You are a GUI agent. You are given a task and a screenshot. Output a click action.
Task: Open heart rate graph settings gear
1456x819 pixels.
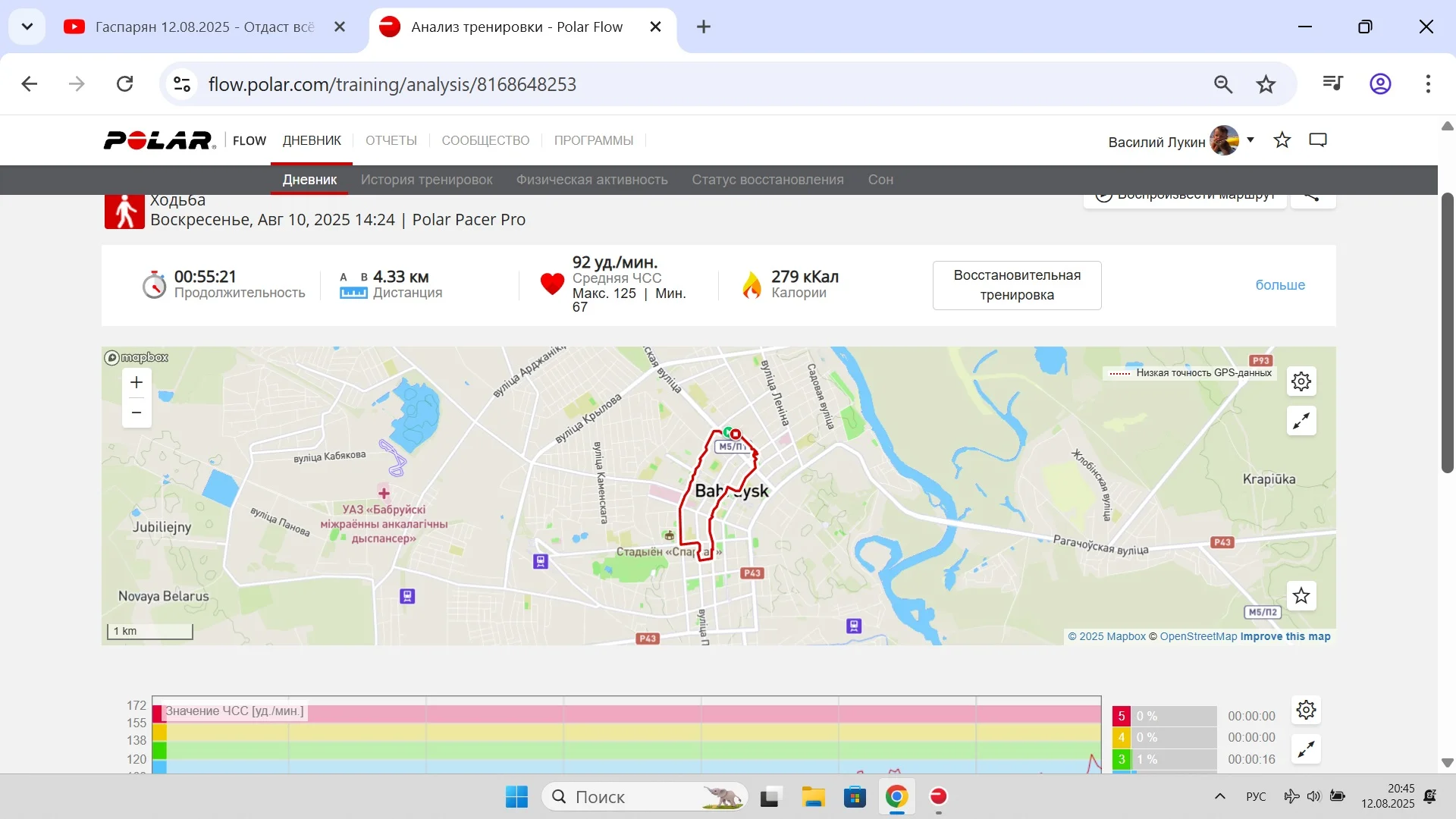click(1306, 711)
